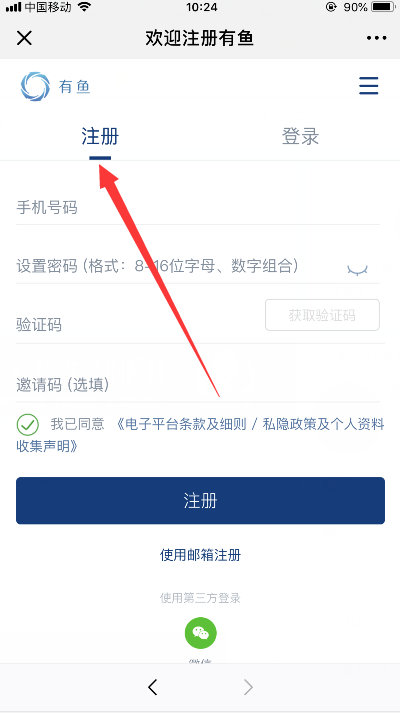Switch to the 登录 tab
This screenshot has height=713, width=400.
click(x=300, y=136)
